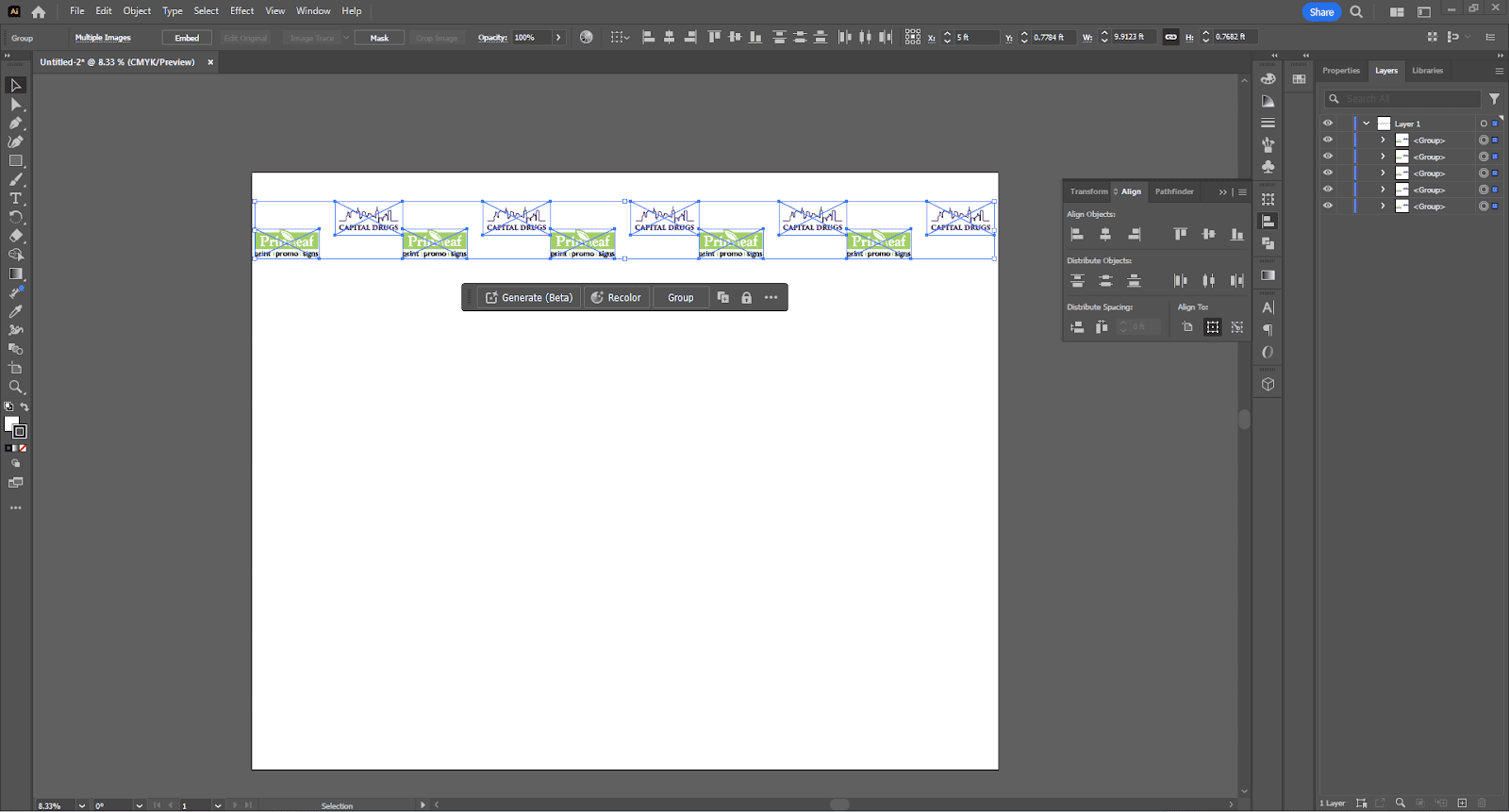Select the Pen tool
1509x812 pixels.
pyautogui.click(x=16, y=123)
